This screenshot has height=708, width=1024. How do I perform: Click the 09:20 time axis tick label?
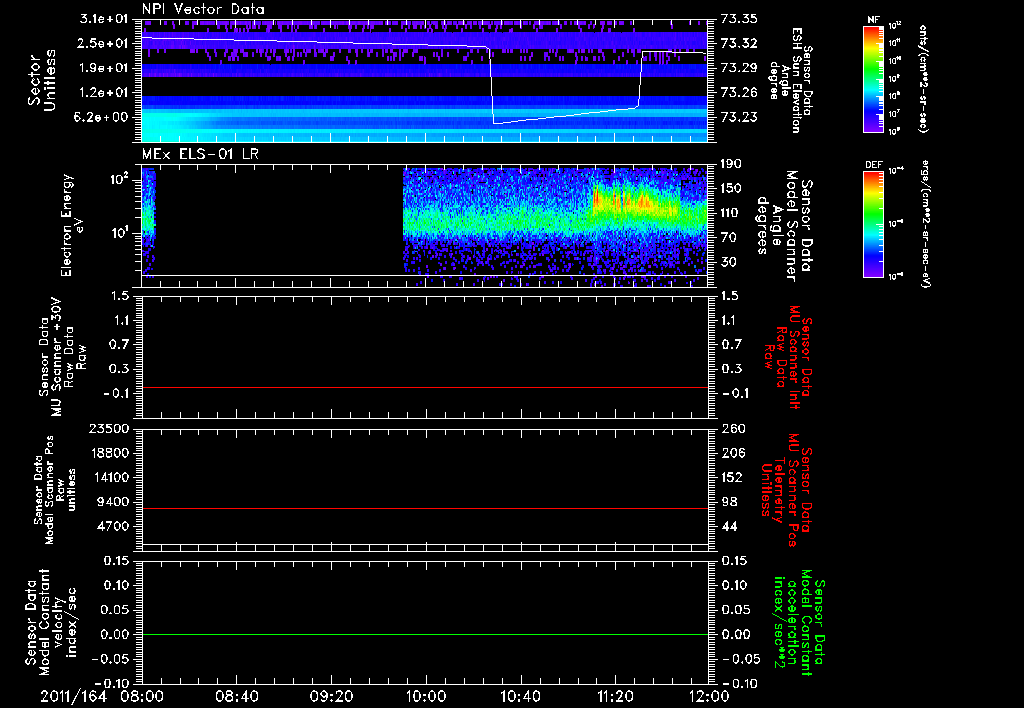[332, 695]
